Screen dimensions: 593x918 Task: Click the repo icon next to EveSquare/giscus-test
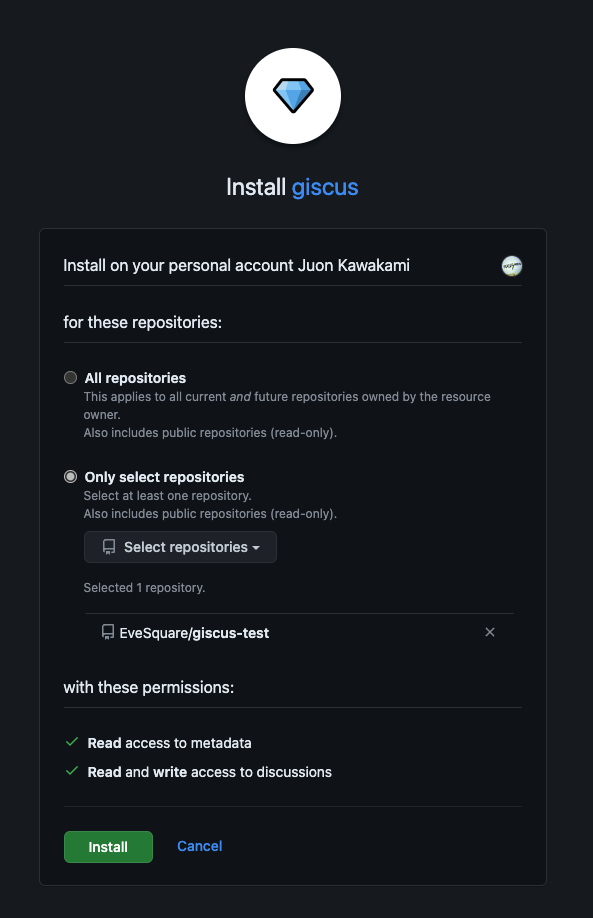[x=108, y=632]
